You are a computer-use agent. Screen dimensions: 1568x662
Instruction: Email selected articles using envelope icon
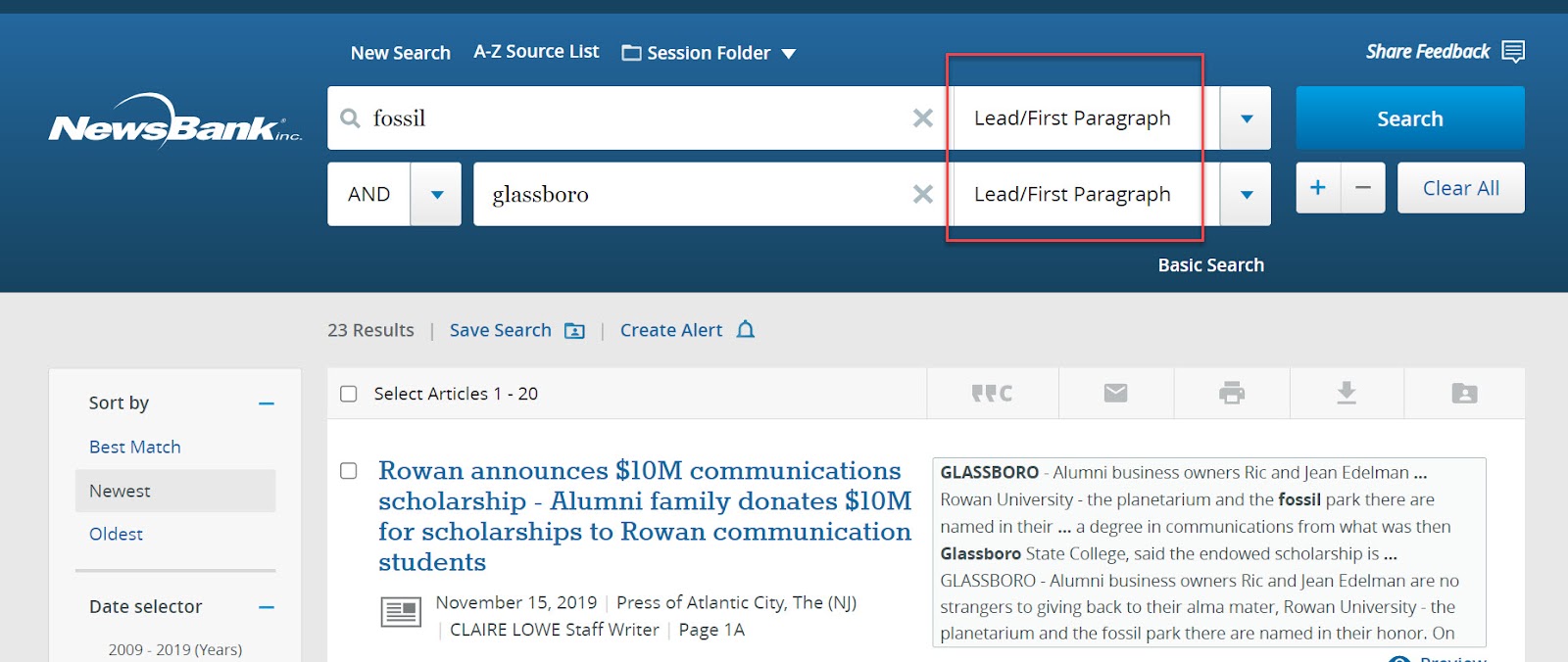(x=1115, y=394)
